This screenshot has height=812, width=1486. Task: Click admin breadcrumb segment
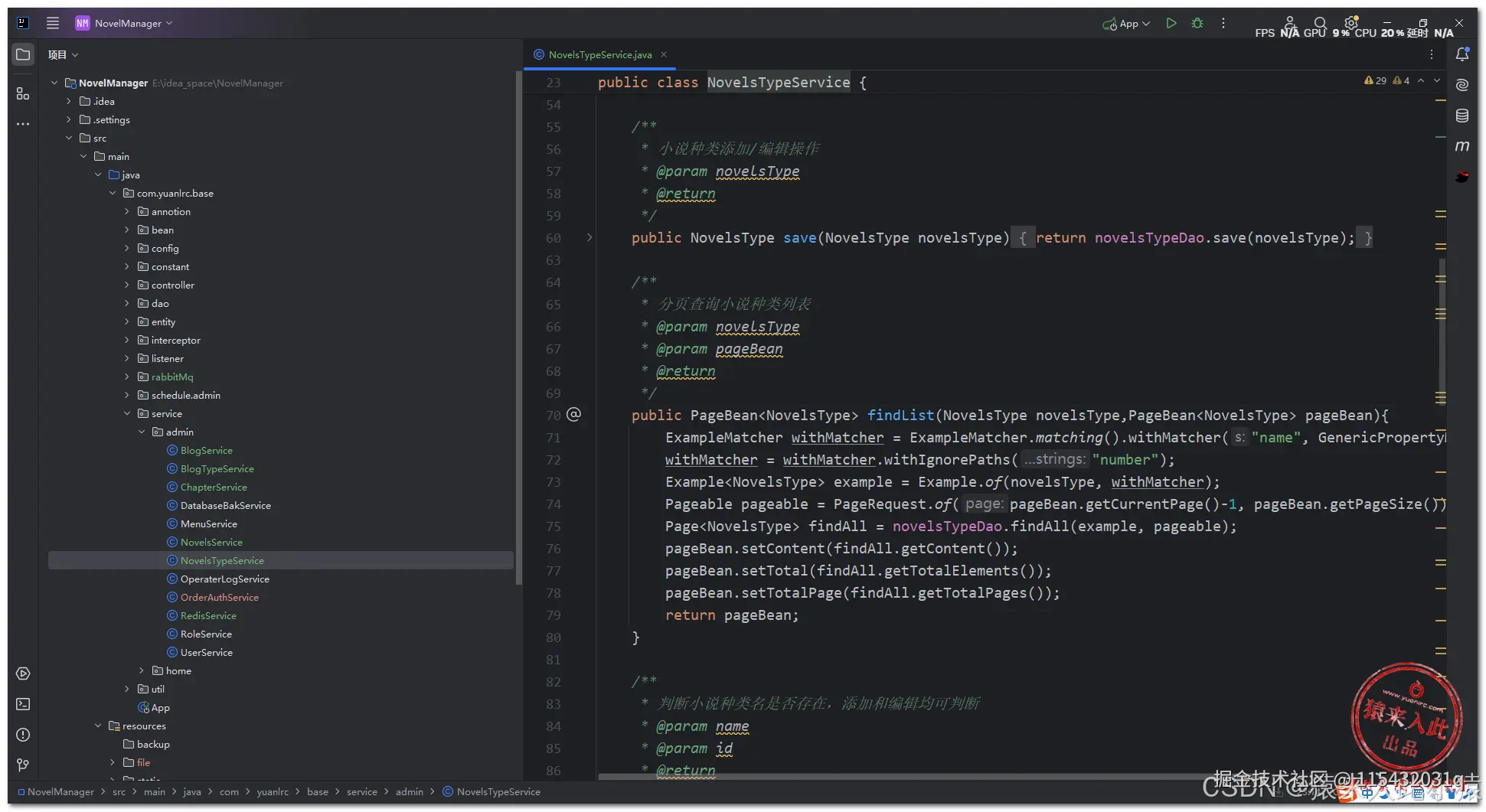point(410,792)
